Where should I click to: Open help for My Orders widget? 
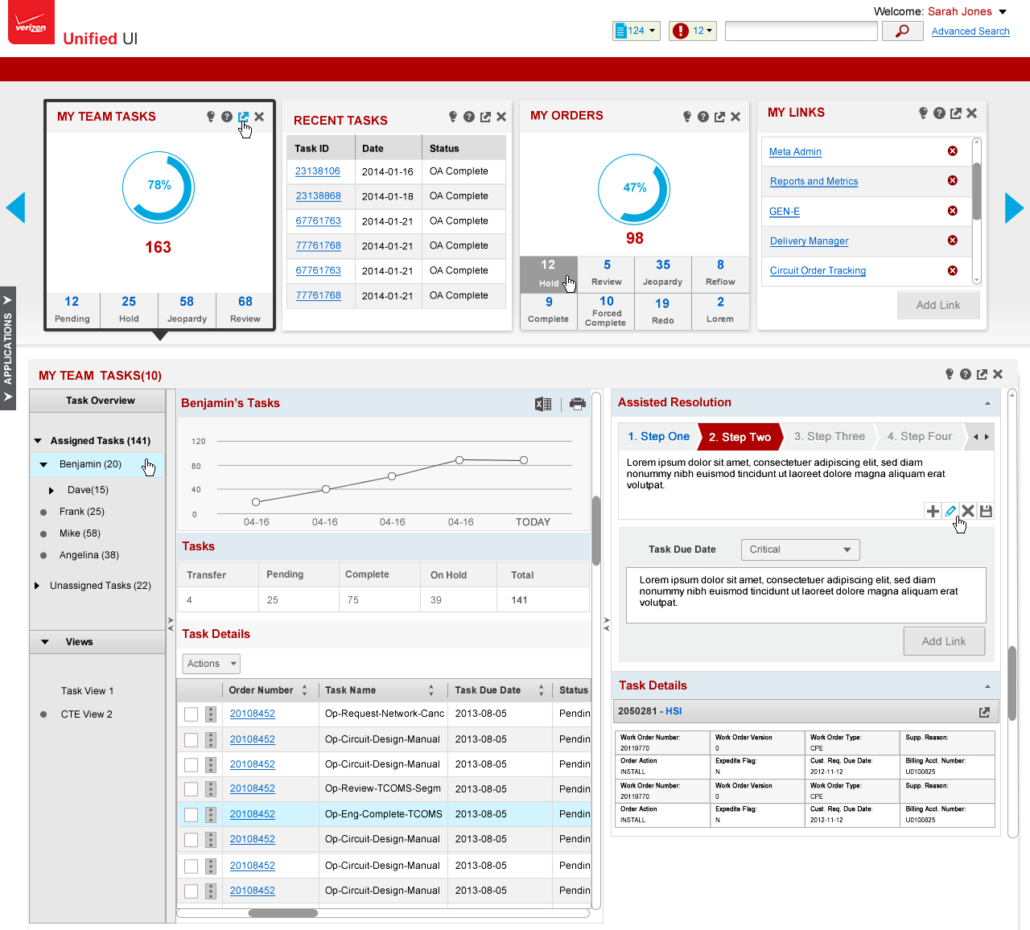coord(703,117)
